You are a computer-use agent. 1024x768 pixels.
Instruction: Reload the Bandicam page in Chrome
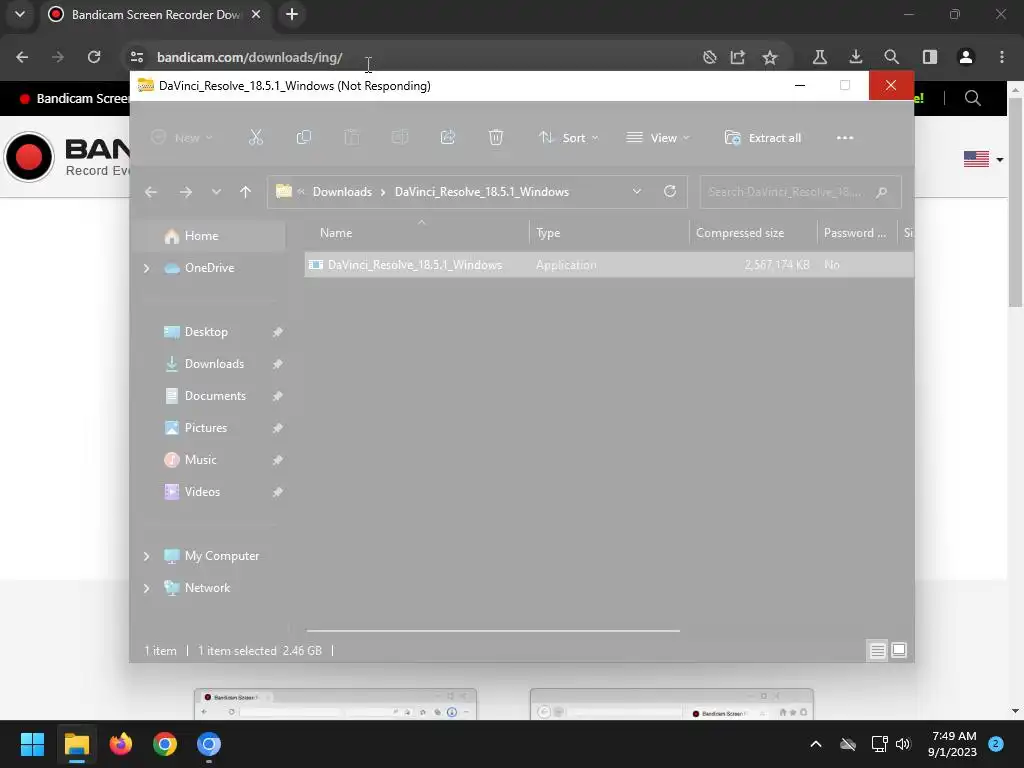coord(94,57)
